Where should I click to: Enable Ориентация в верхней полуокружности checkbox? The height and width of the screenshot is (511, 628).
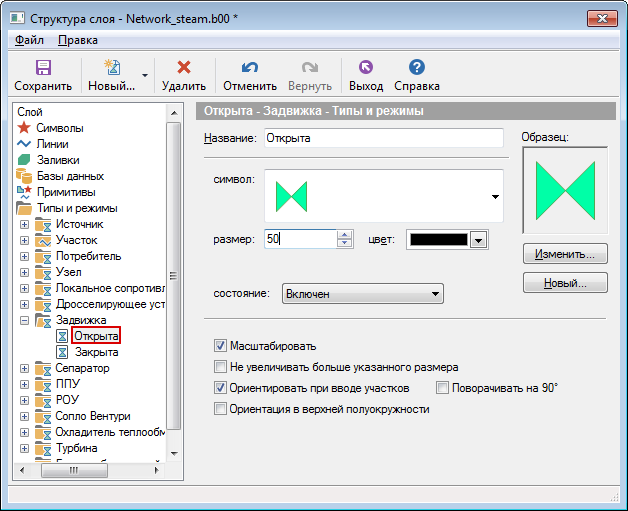tap(221, 409)
